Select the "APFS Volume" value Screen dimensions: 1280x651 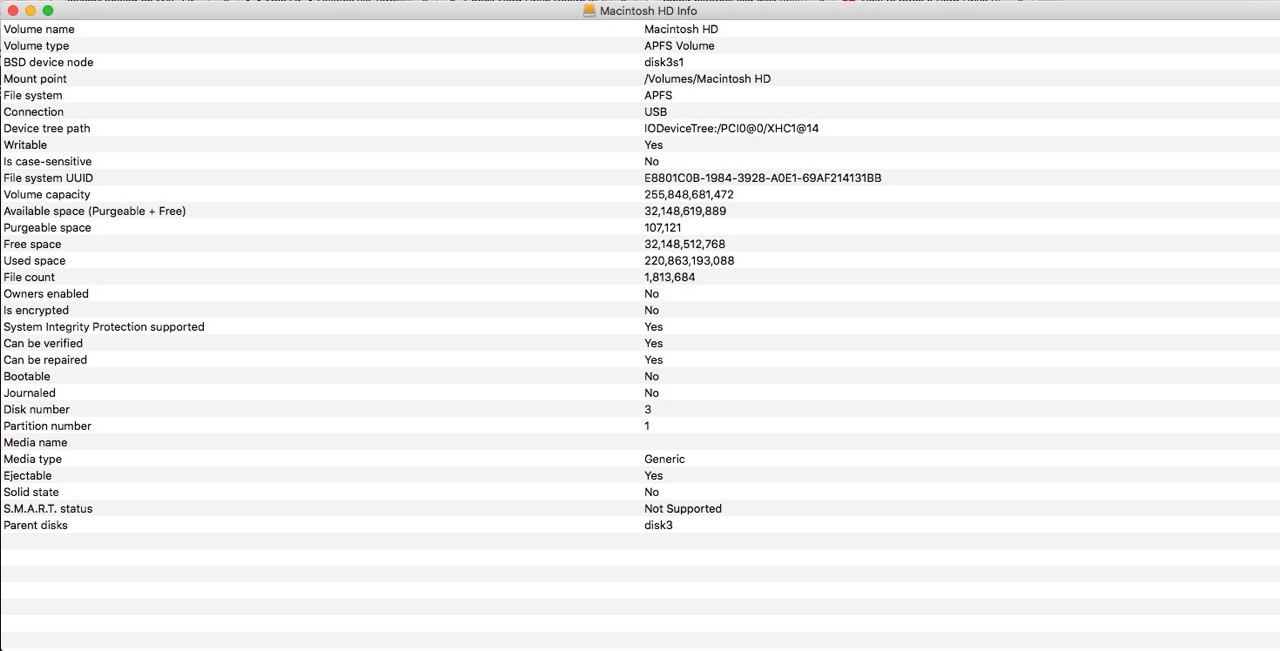click(679, 46)
